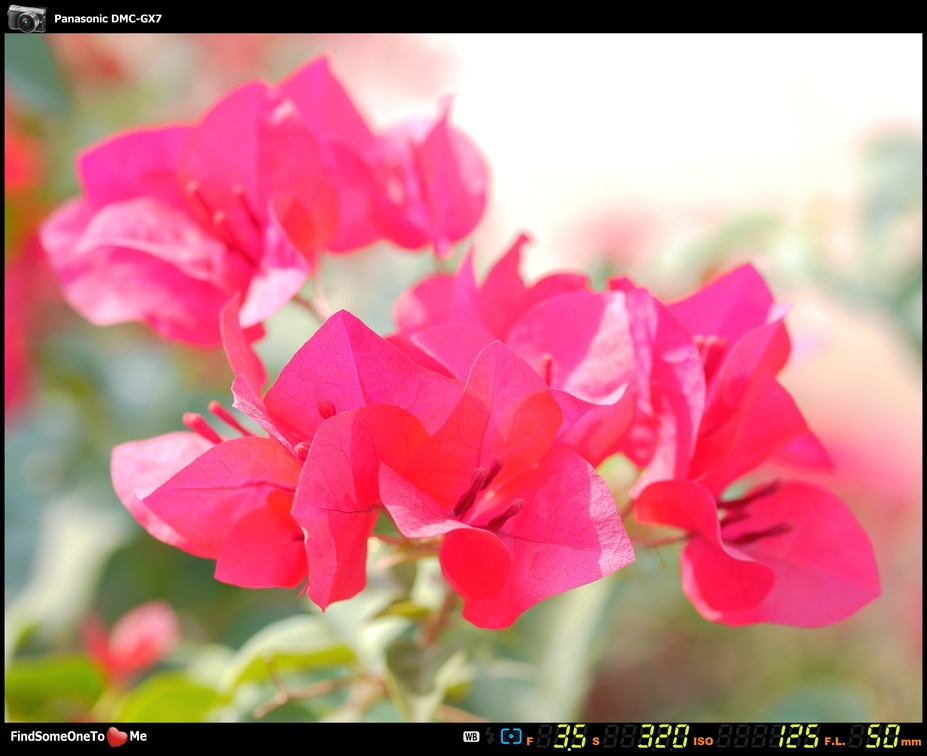Viewport: 927px width, 756px height.
Task: Select the shutter speed value '320'
Action: (x=663, y=736)
